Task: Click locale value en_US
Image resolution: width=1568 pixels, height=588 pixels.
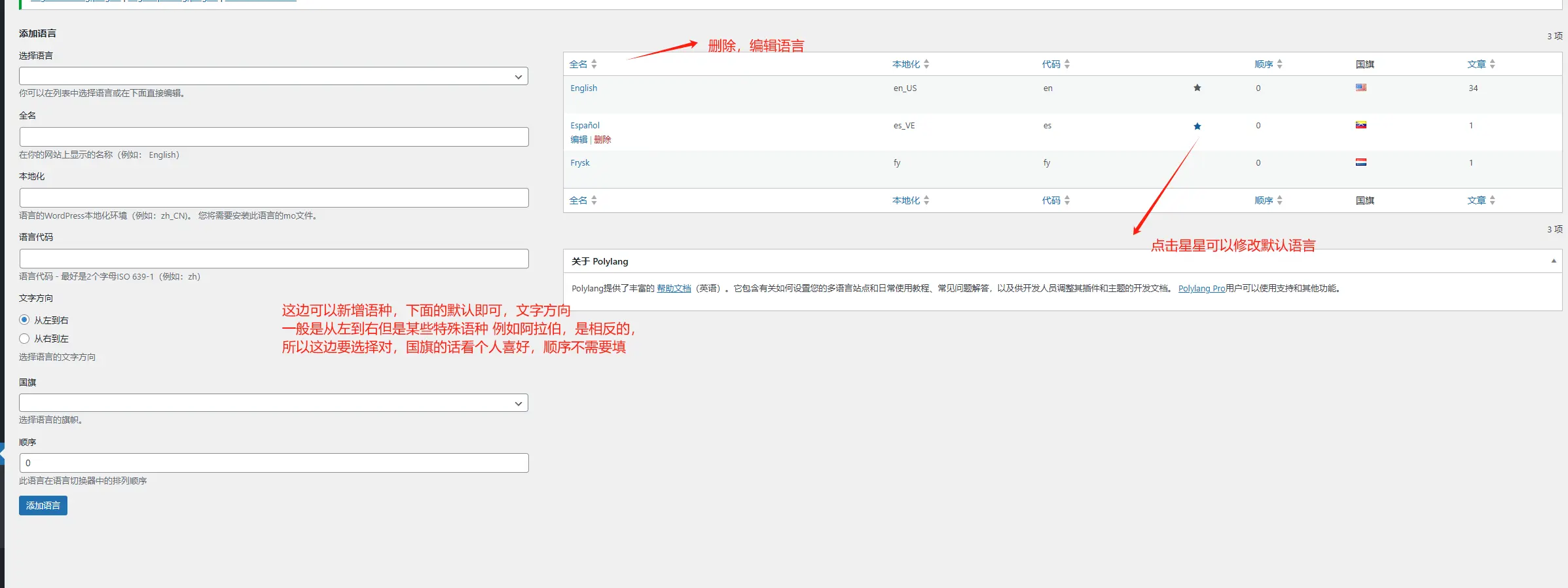Action: (905, 88)
